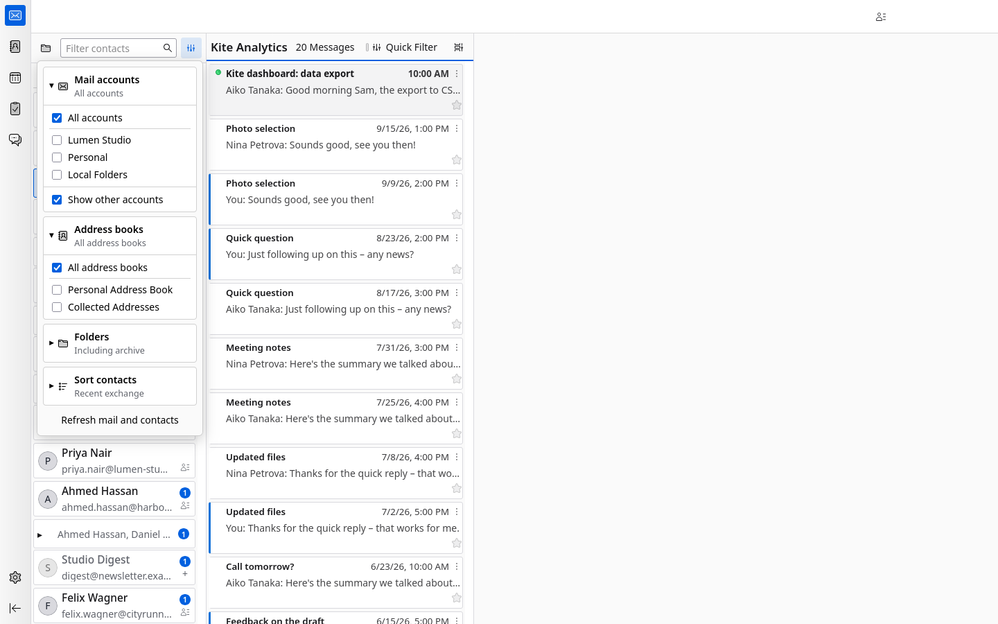Collapse the Mail accounts section
The height and width of the screenshot is (624, 998).
pos(120,86)
